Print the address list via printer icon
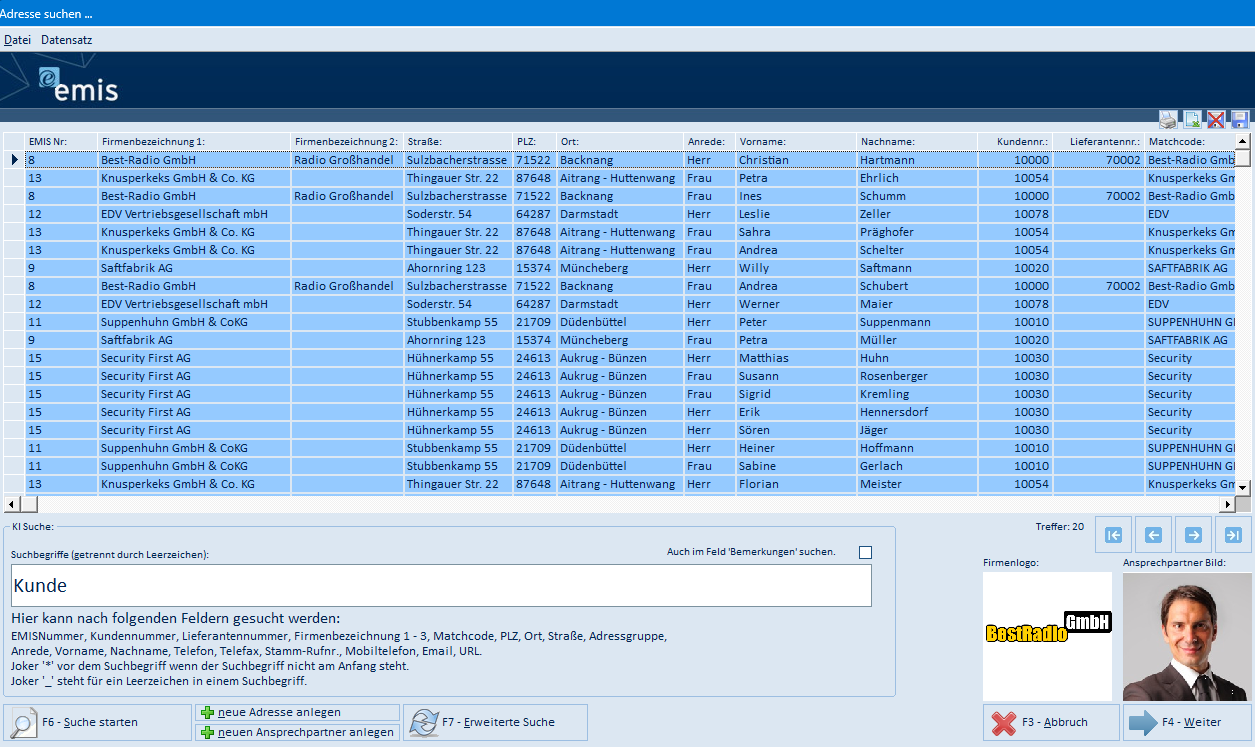 click(x=1168, y=120)
